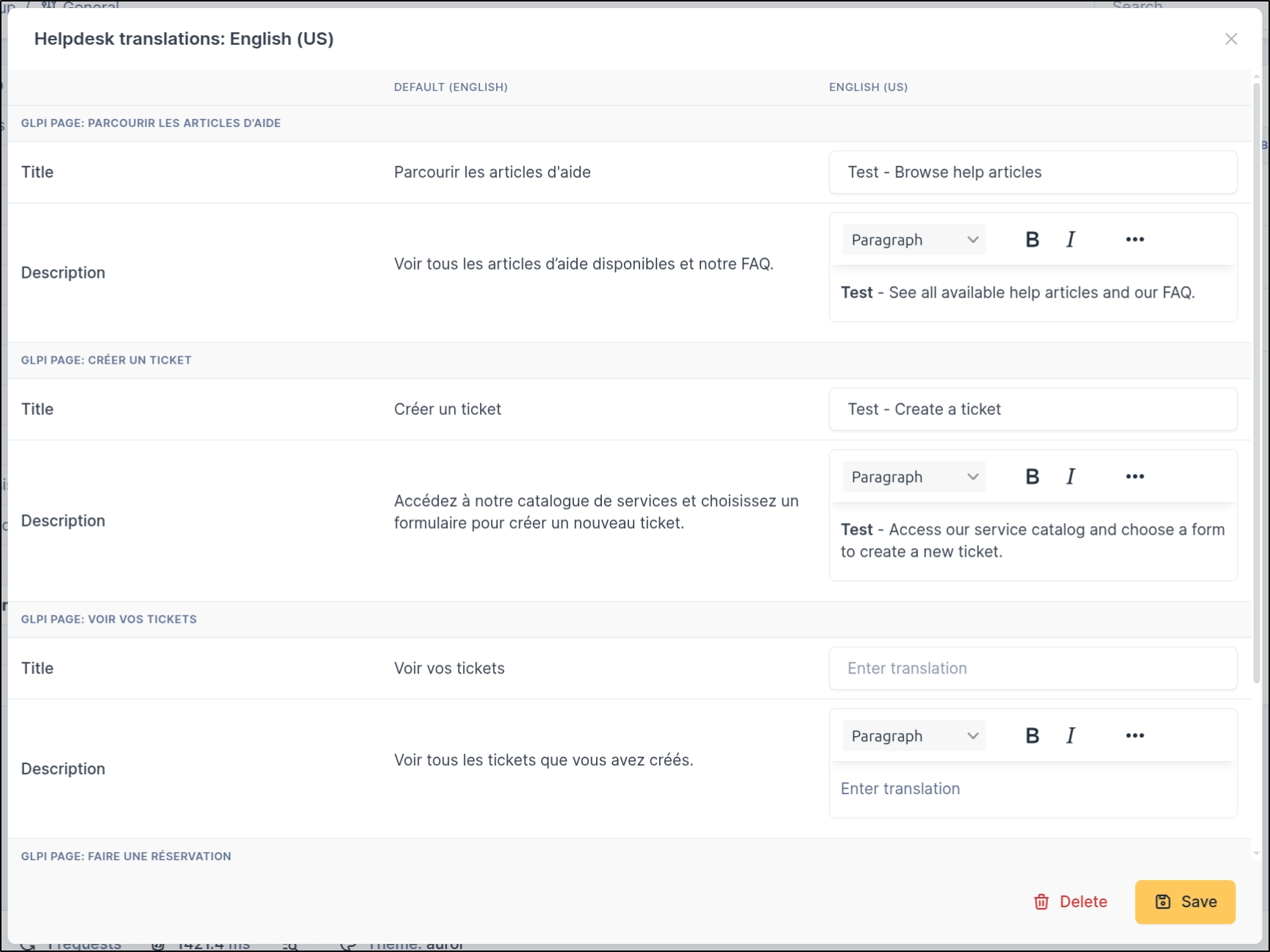The image size is (1270, 952).
Task: Toggle Bold in Créer un ticket description editor
Action: click(x=1032, y=477)
